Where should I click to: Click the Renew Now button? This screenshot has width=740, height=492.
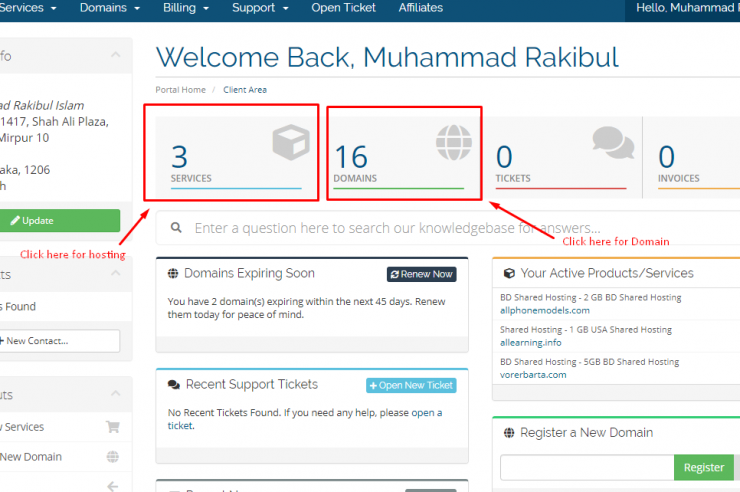click(421, 274)
